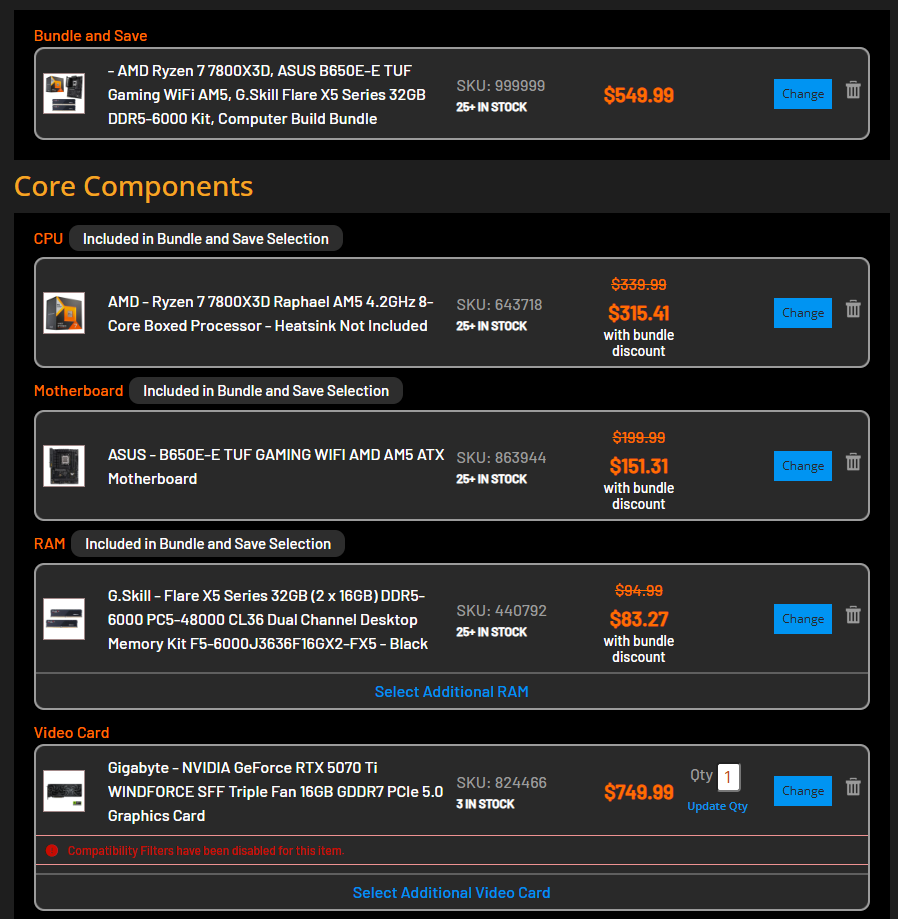
Task: Click CPU's Included in Bundle and Save badge
Action: click(x=206, y=239)
